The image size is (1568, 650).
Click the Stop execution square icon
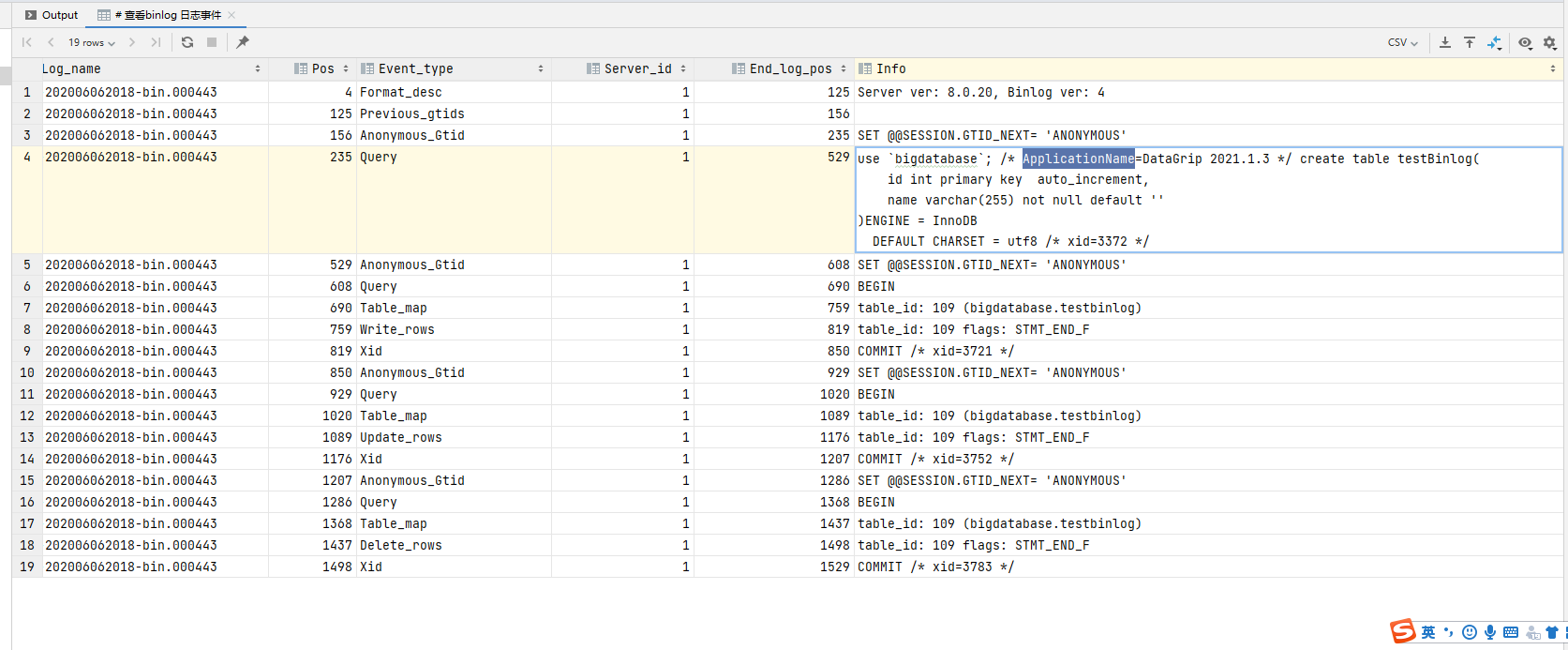coord(212,42)
